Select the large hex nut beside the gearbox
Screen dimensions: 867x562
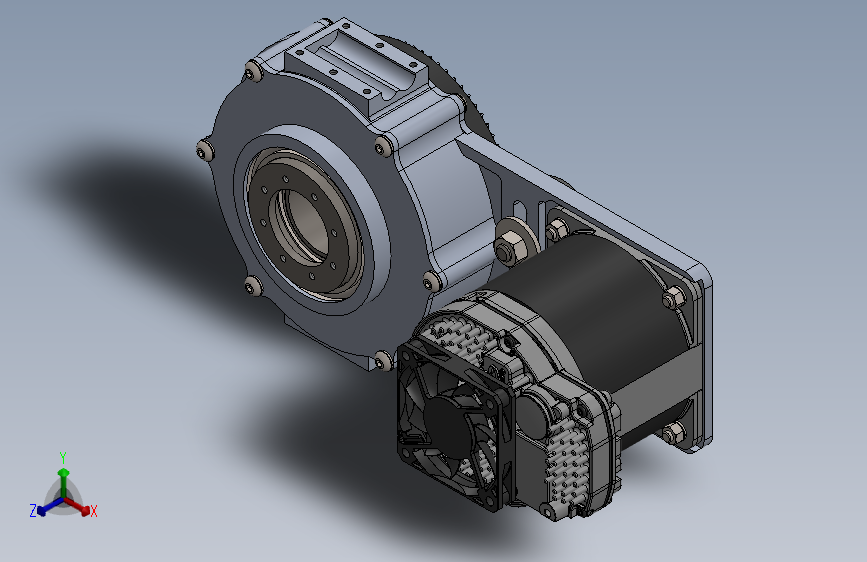509,249
